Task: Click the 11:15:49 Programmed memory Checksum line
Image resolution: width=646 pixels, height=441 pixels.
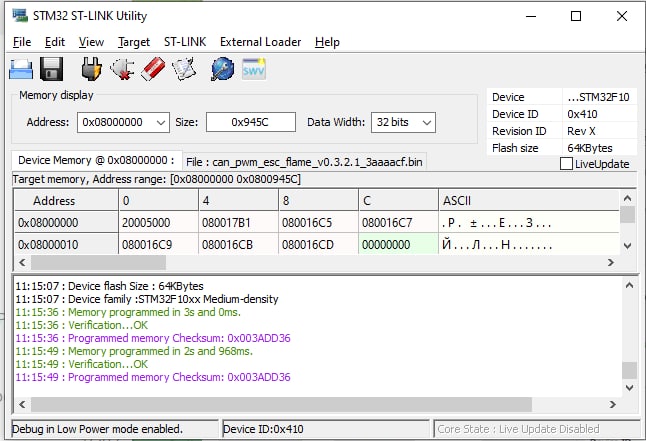Action: coord(153,377)
